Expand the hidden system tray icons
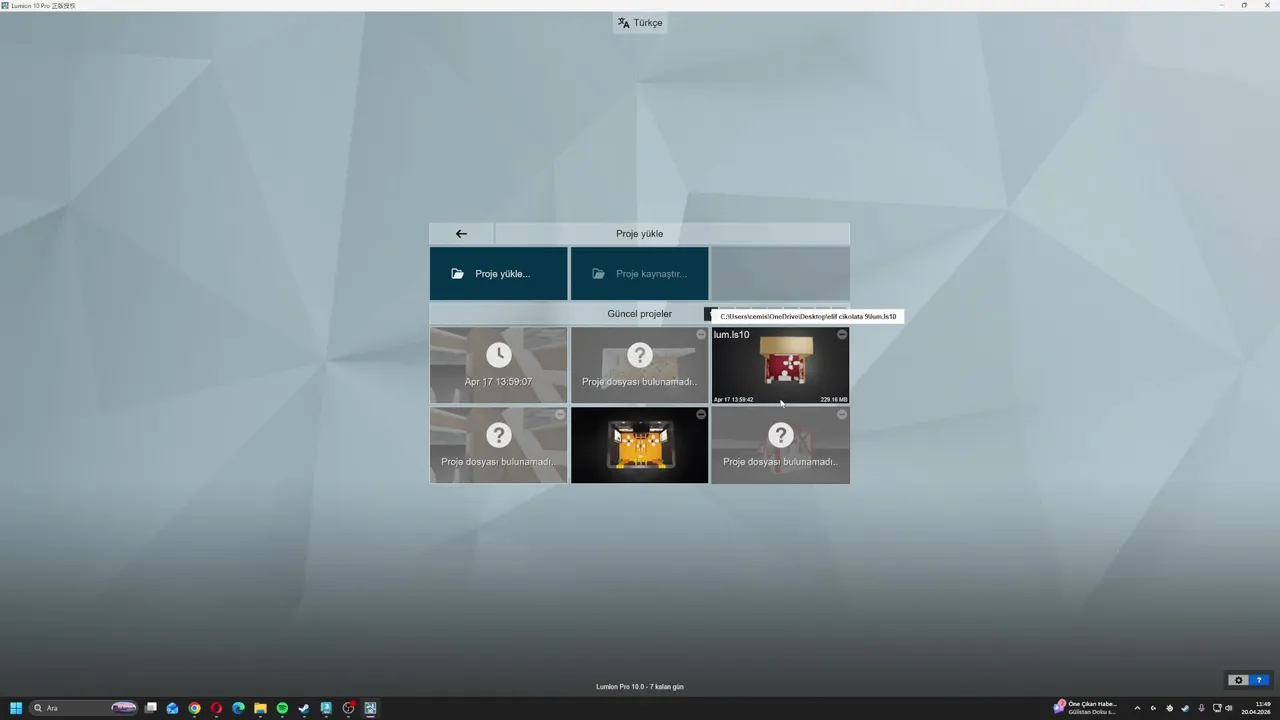This screenshot has width=1280, height=720. [1137, 708]
